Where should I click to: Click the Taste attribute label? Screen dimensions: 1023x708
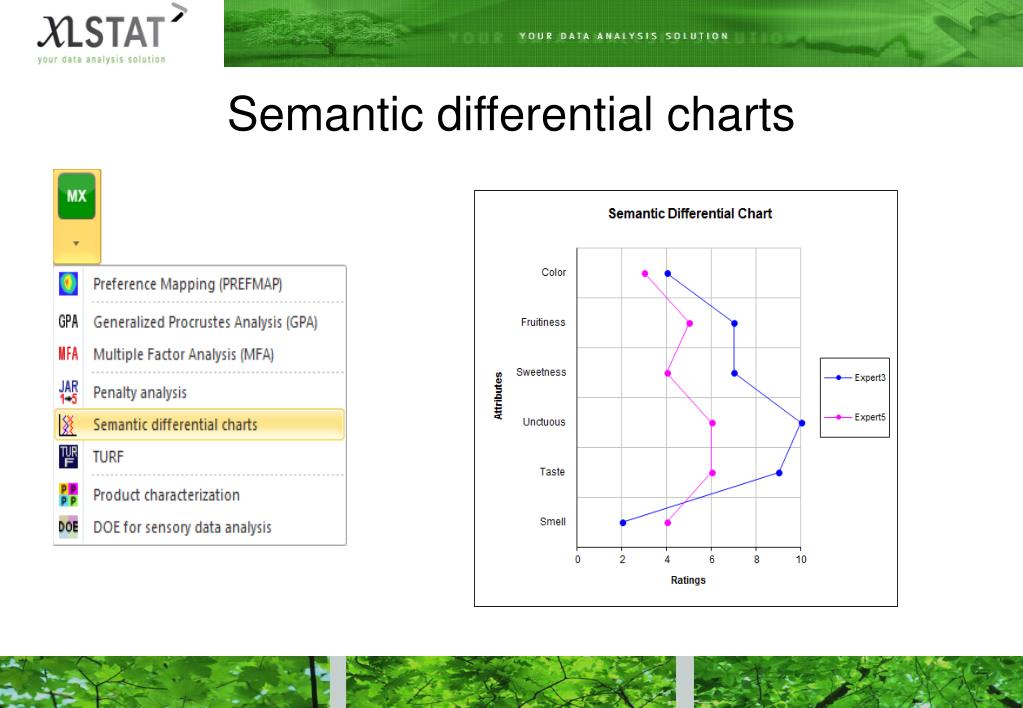click(552, 472)
